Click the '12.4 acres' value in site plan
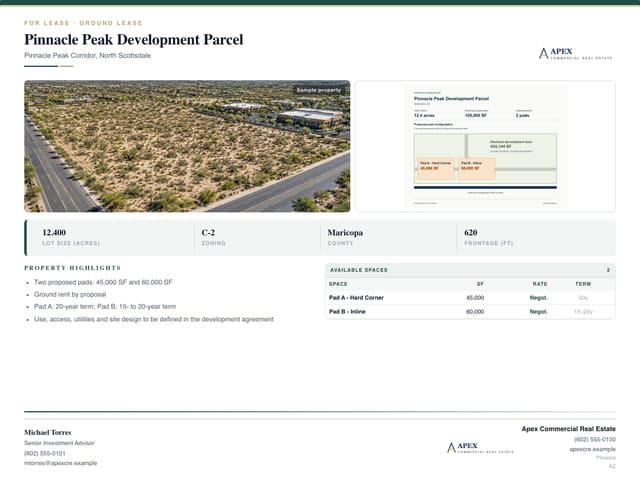 pyautogui.click(x=424, y=116)
